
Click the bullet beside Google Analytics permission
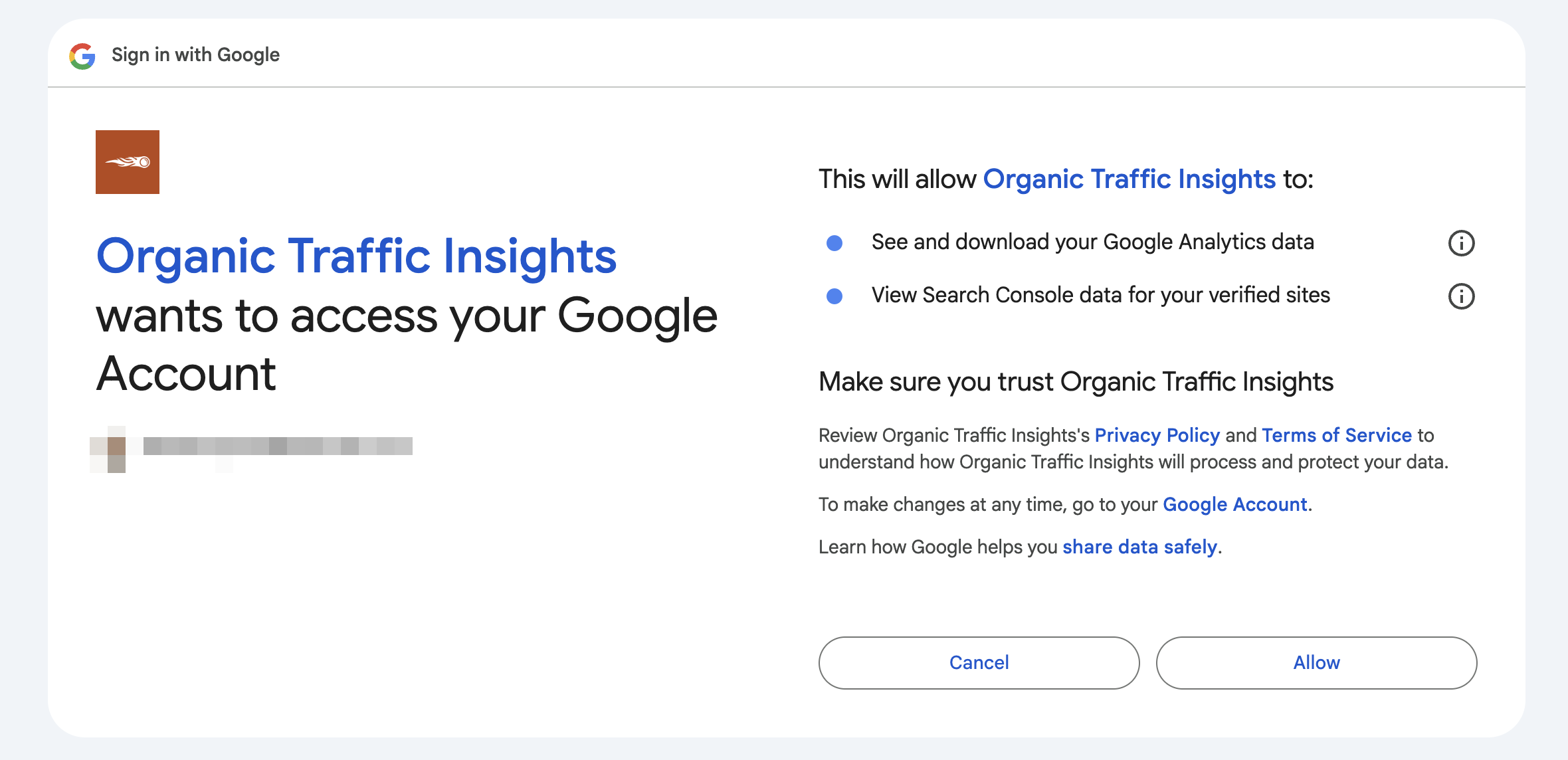[x=836, y=243]
